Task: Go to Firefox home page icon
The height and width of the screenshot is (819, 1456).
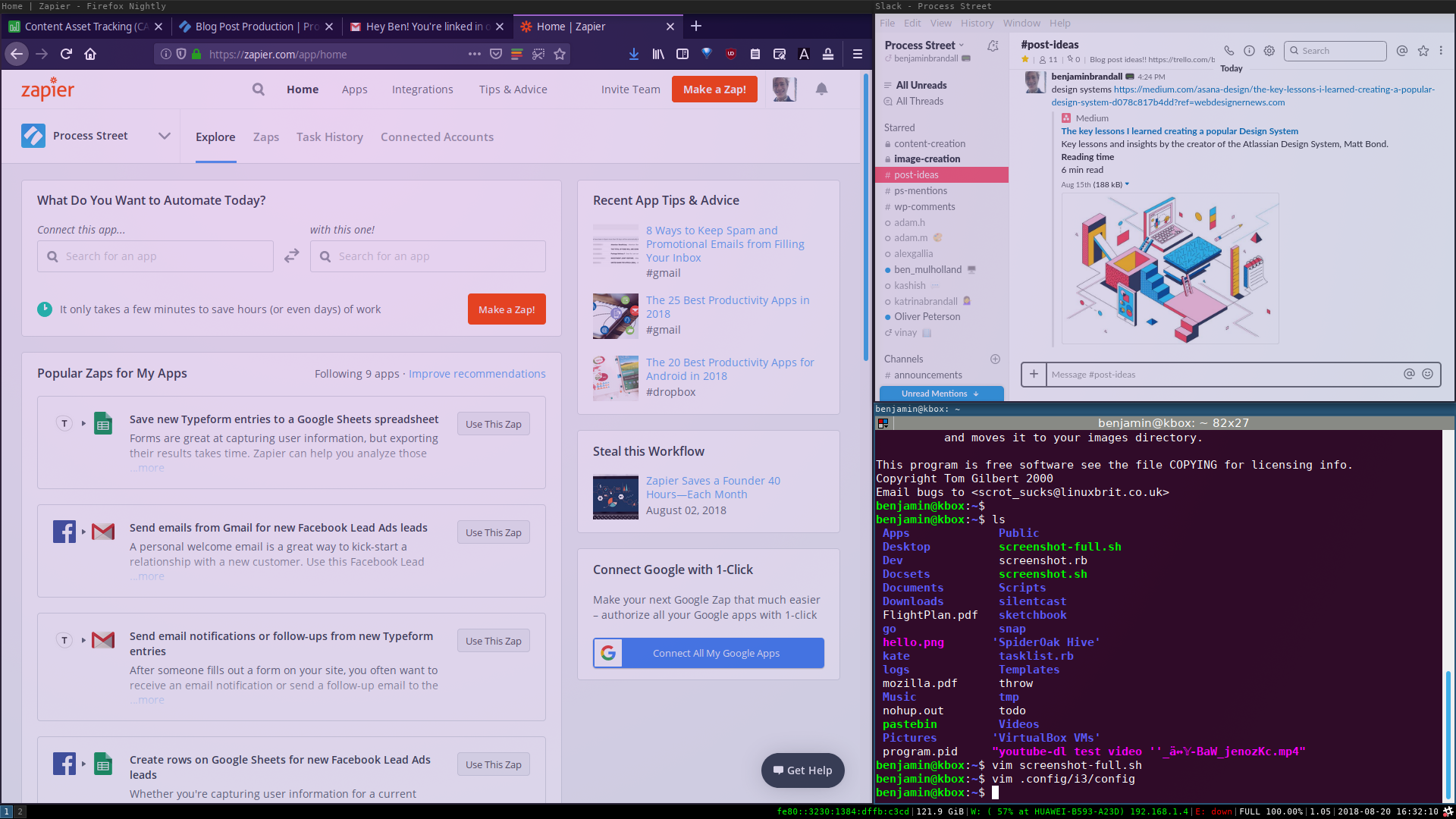Action: [x=90, y=54]
